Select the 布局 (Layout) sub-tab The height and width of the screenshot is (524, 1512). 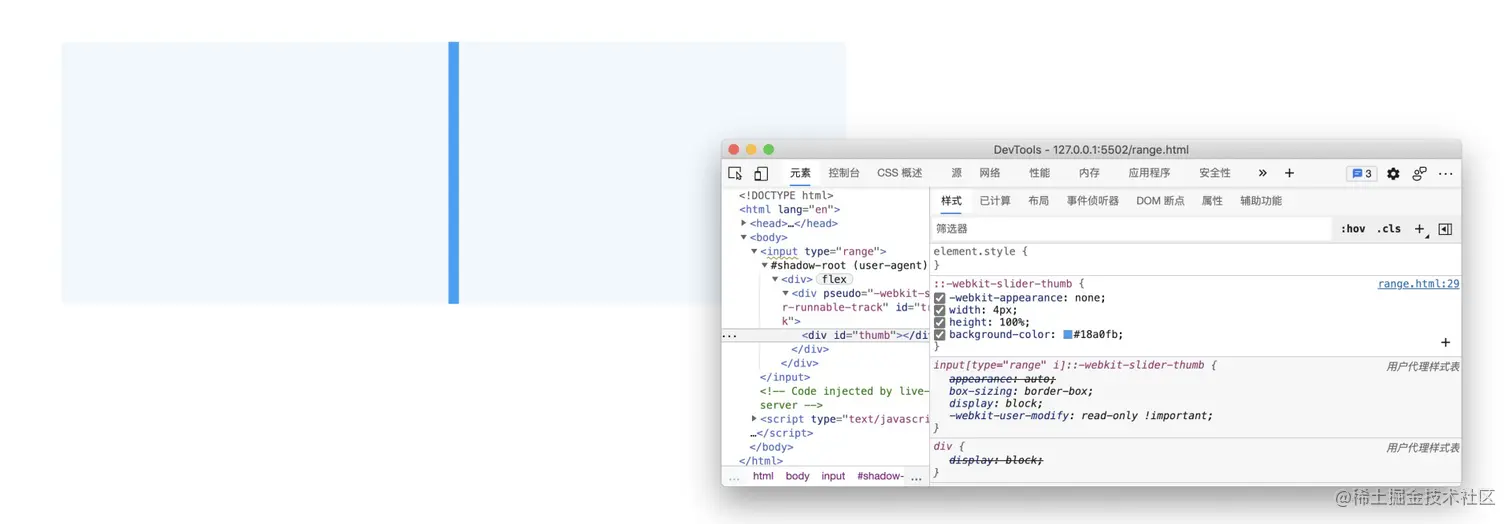pos(1039,201)
